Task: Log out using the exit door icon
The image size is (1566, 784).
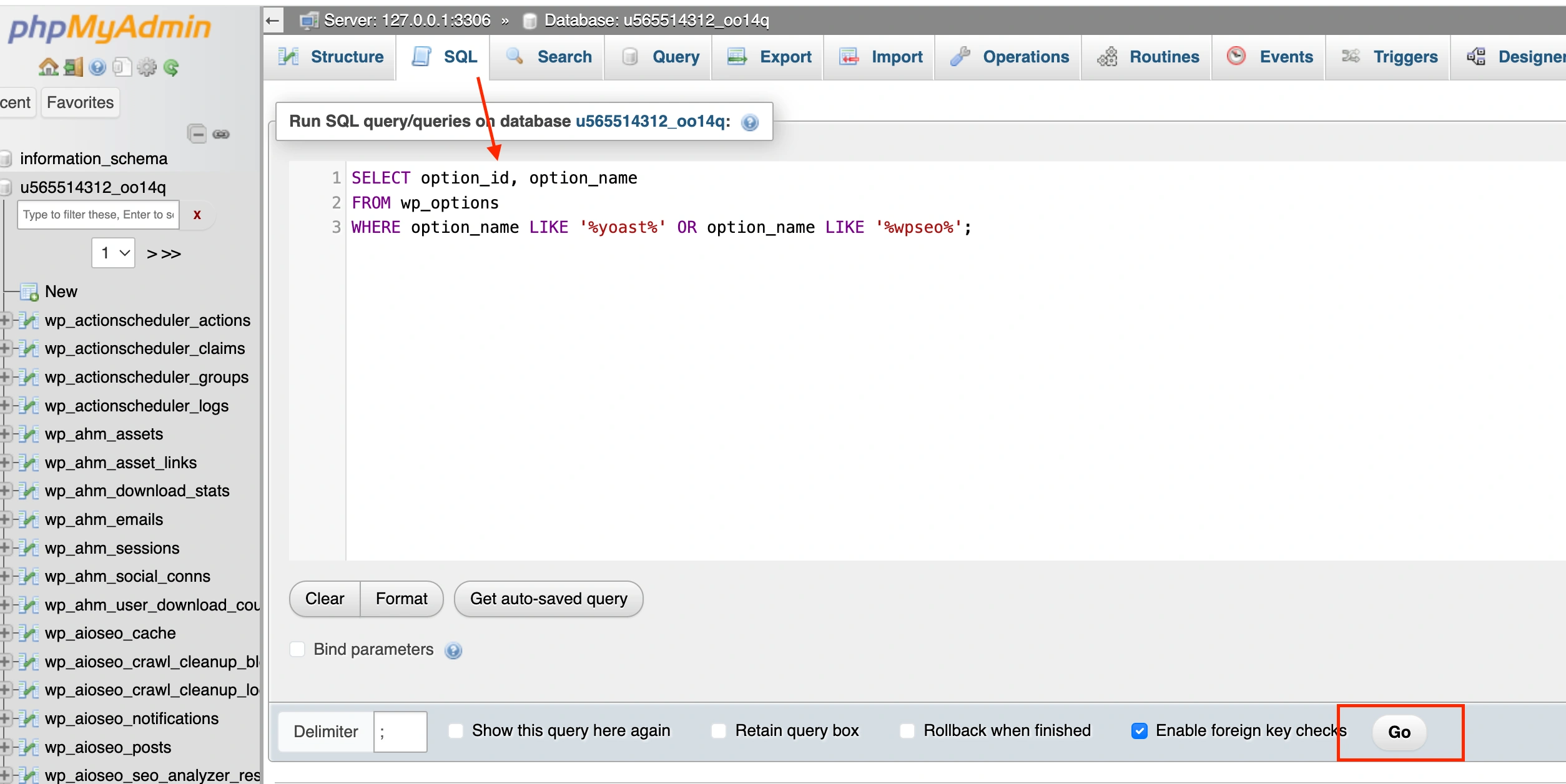Action: 73,67
